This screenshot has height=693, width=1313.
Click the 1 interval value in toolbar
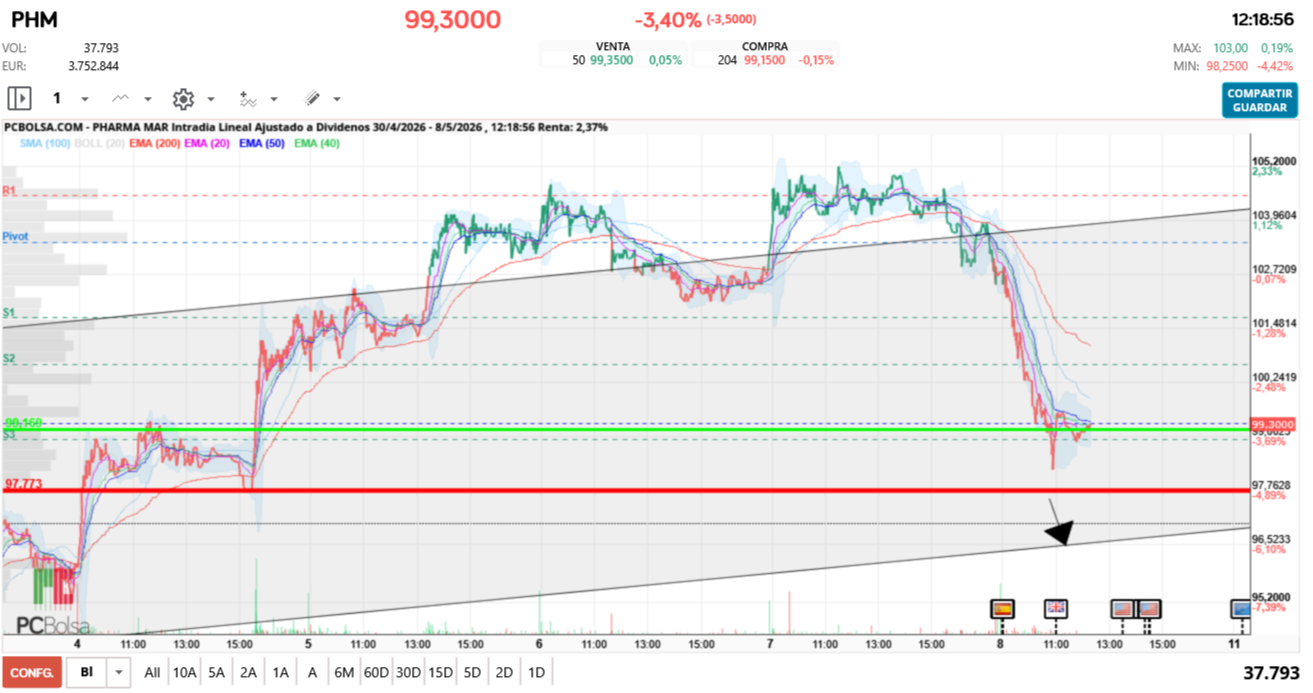tap(57, 98)
